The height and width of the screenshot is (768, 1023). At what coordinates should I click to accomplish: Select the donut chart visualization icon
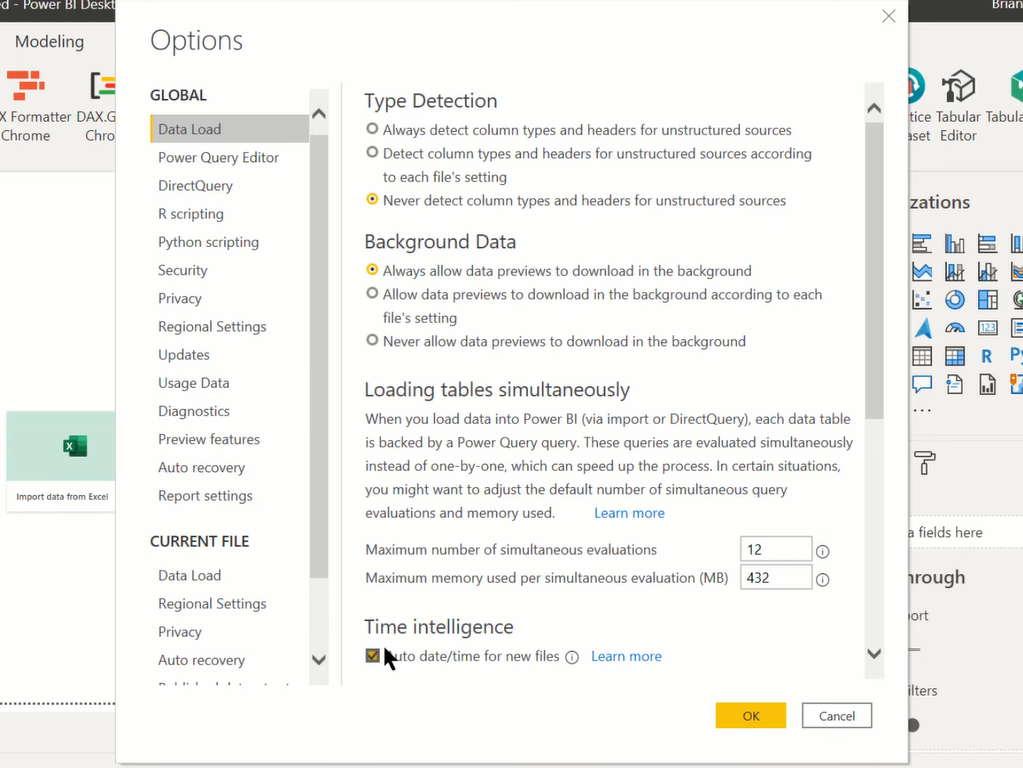(x=954, y=300)
